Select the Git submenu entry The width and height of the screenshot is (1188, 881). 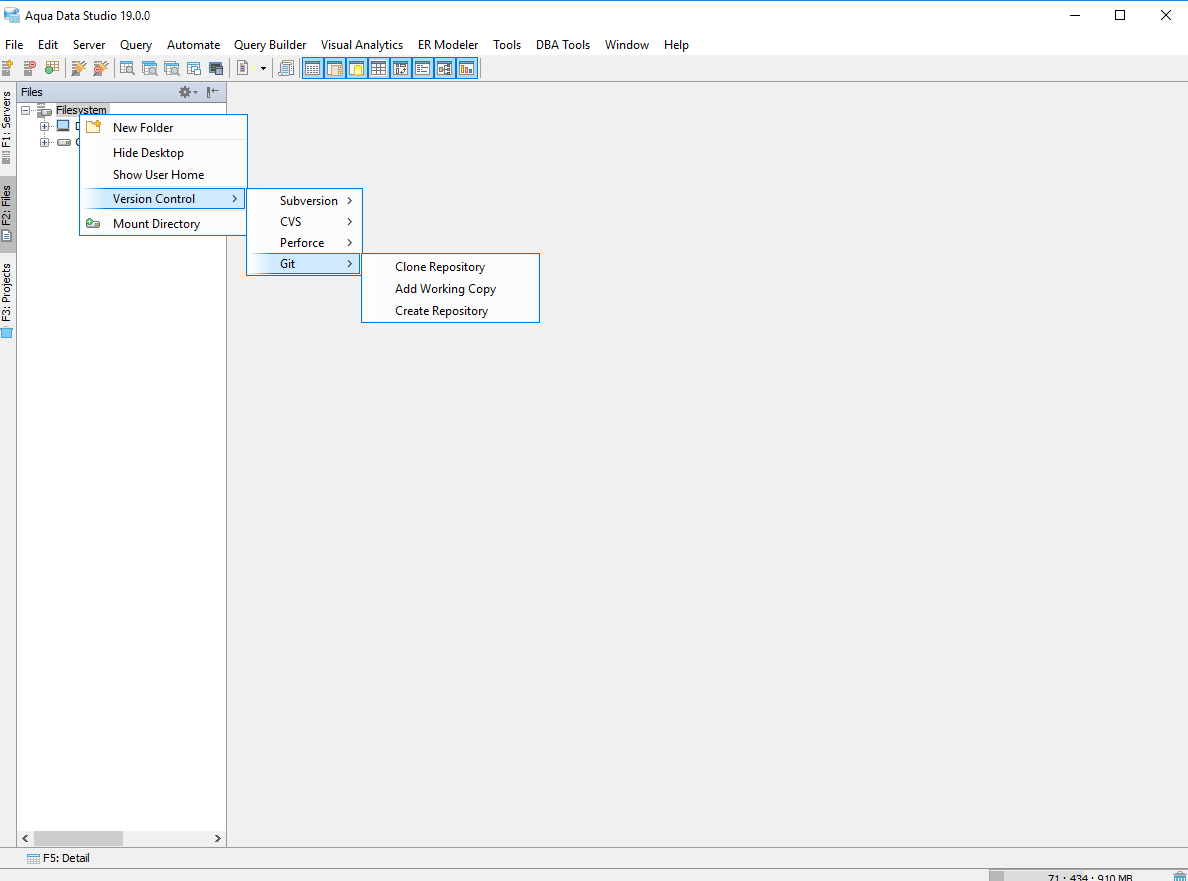coord(304,264)
